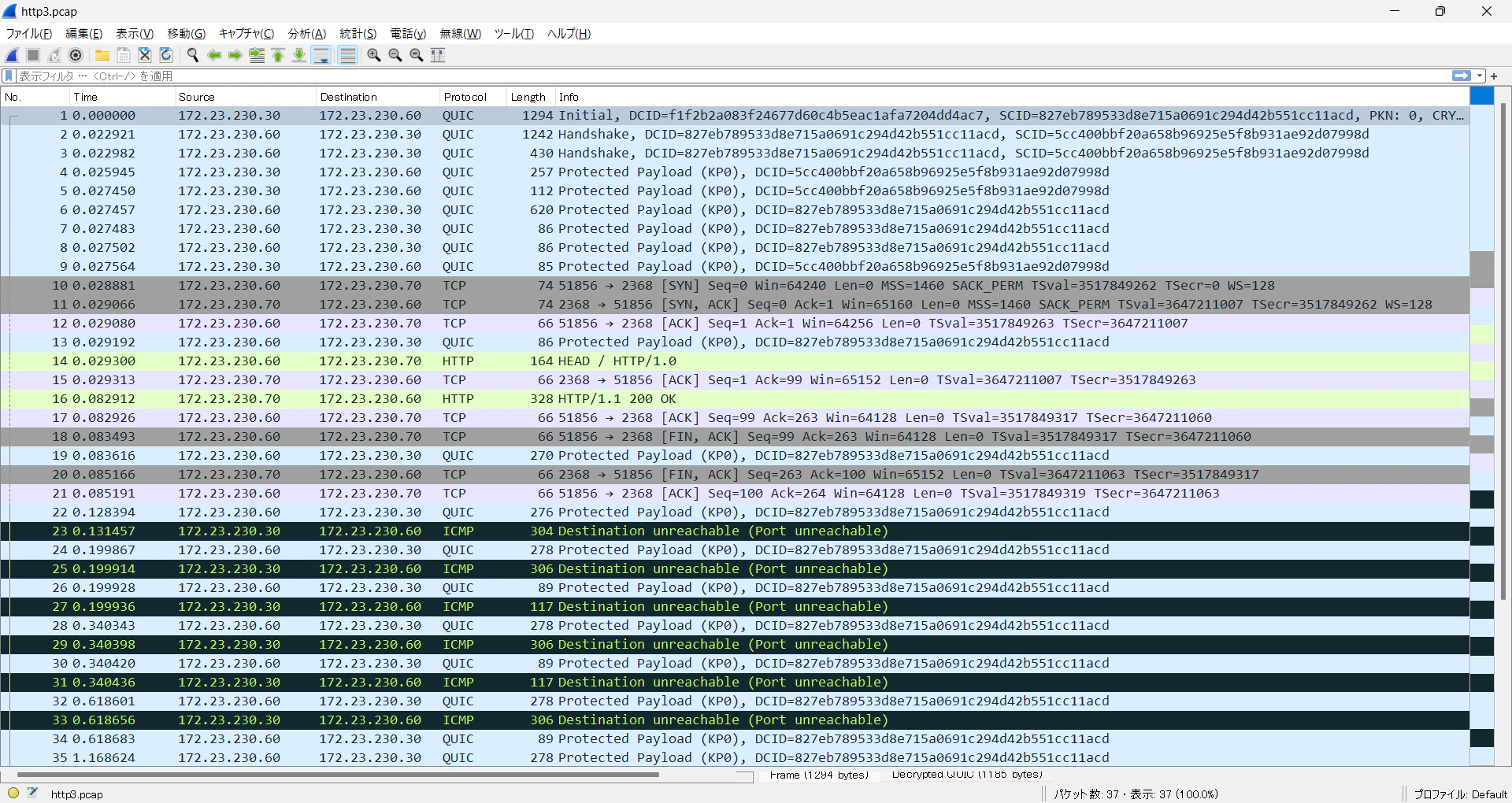Go back in packet history
This screenshot has width=1512, height=803.
tap(214, 55)
